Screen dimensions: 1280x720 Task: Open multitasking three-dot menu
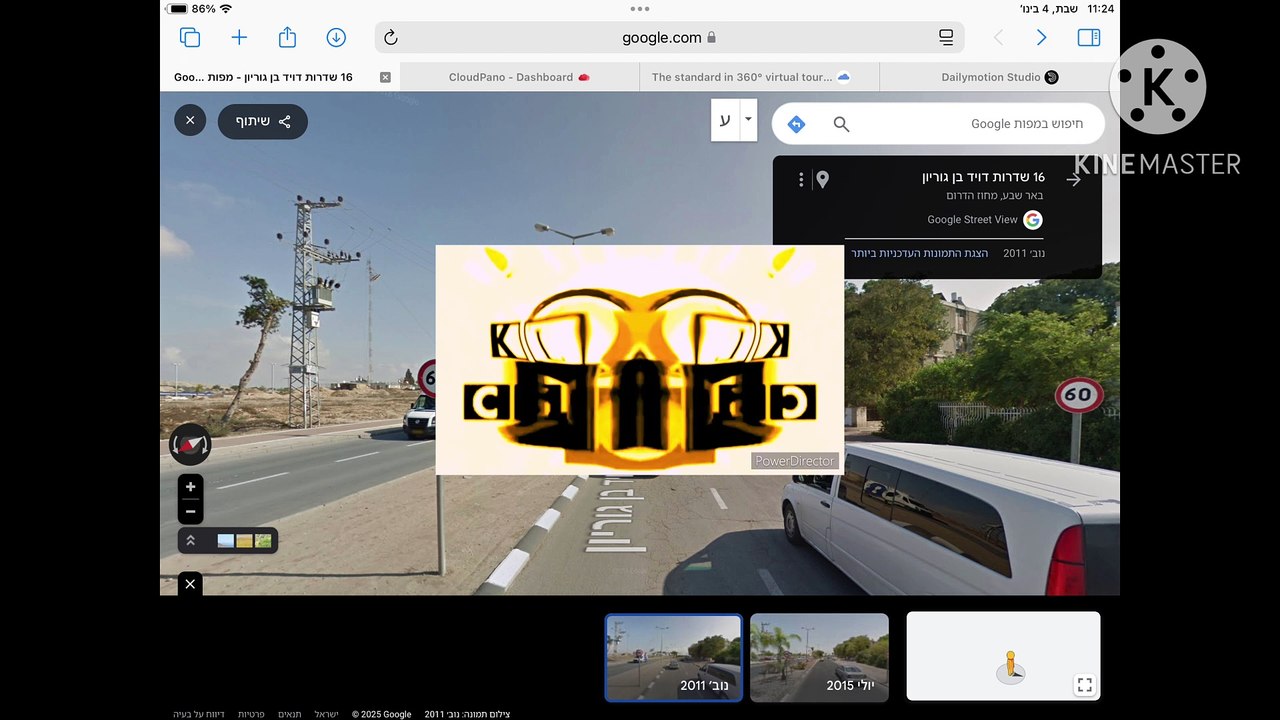[640, 8]
